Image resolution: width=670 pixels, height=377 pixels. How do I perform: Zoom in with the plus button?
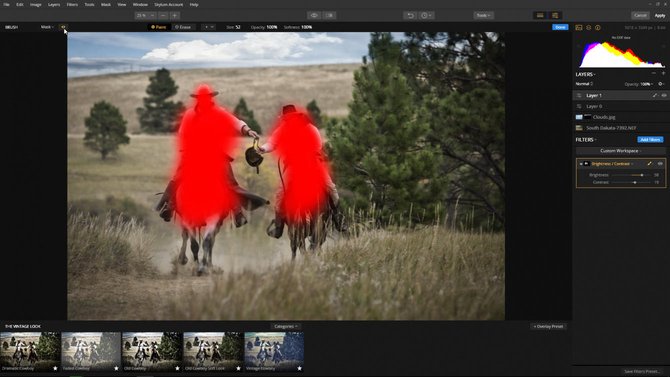point(175,15)
